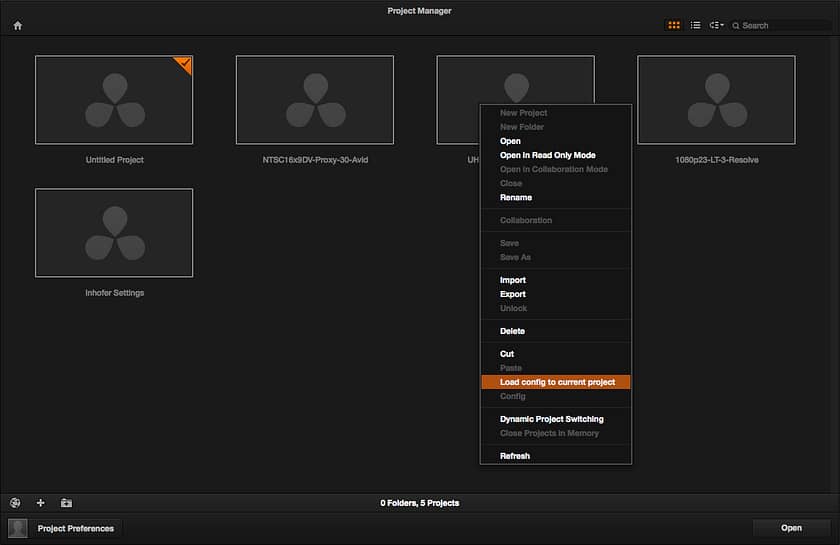840x545 pixels.
Task: Choose Export in the context menu
Action: click(x=556, y=294)
